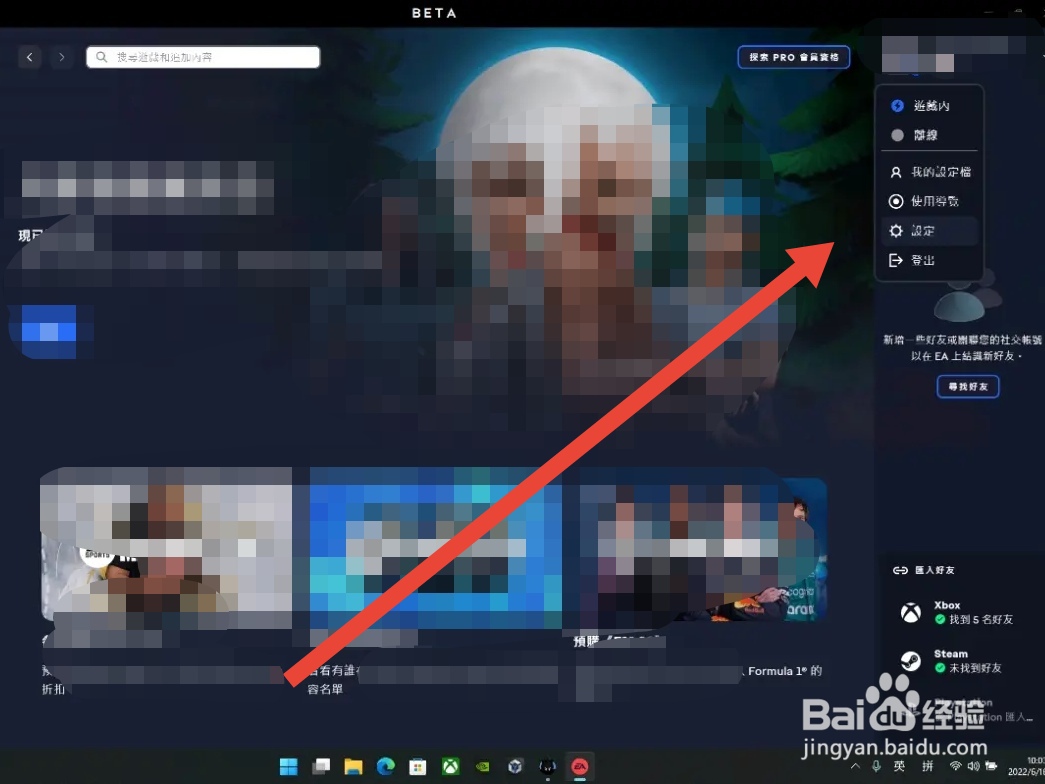Open the speaker volume tray icon
Screen dimensions: 1045x784
[973, 767]
